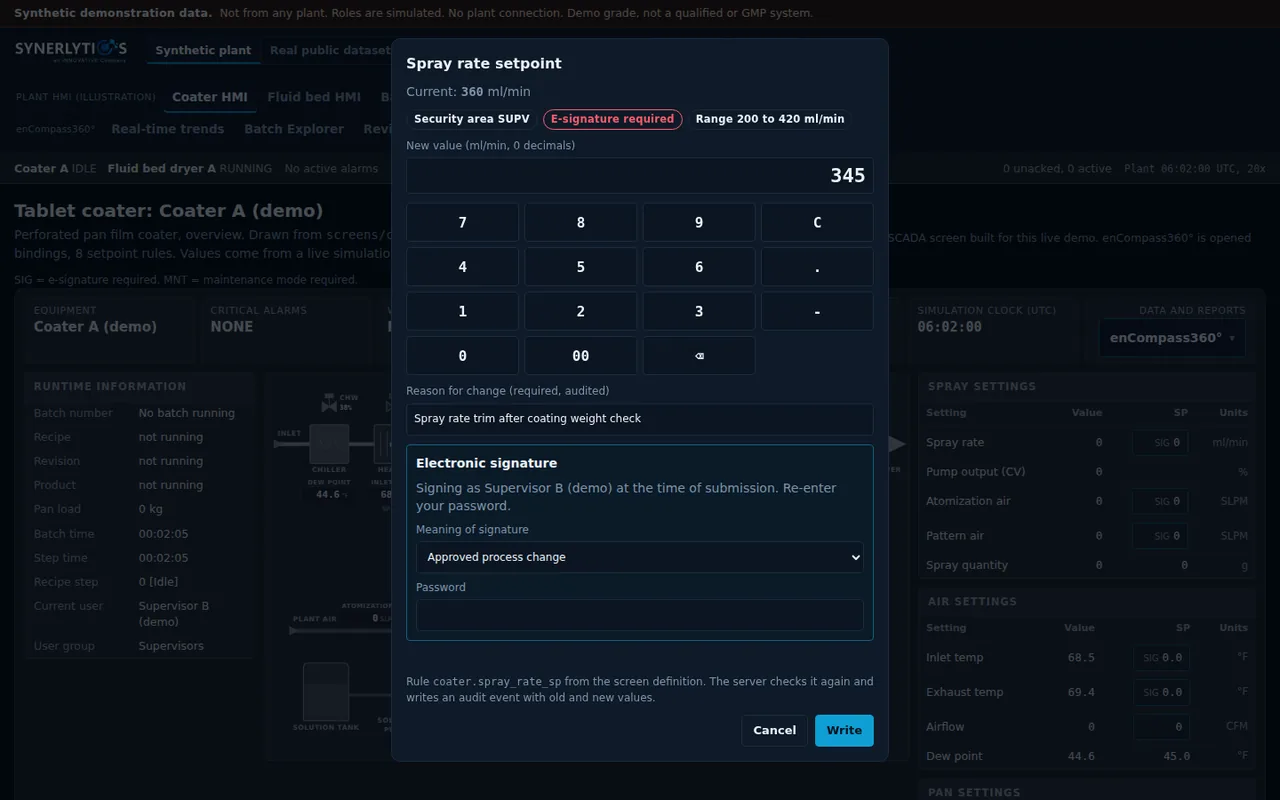Open the Real public dataset tab
This screenshot has height=800, width=1280.
(330, 50)
